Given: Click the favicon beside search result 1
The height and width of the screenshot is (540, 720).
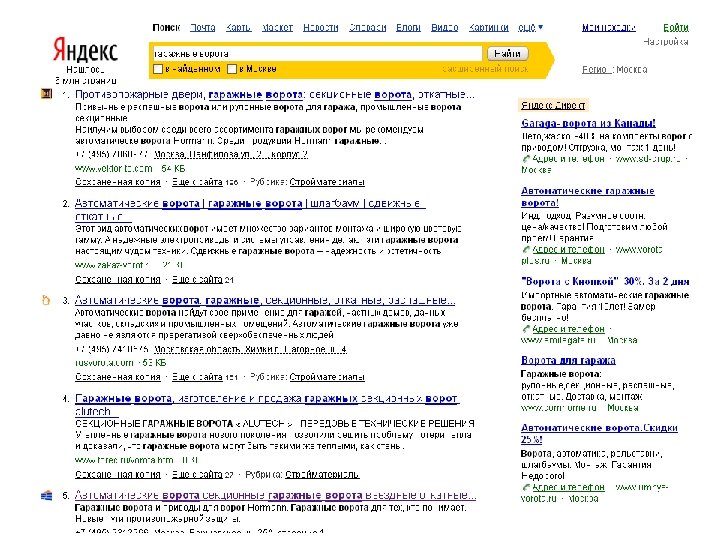Looking at the screenshot, I should pos(46,94).
